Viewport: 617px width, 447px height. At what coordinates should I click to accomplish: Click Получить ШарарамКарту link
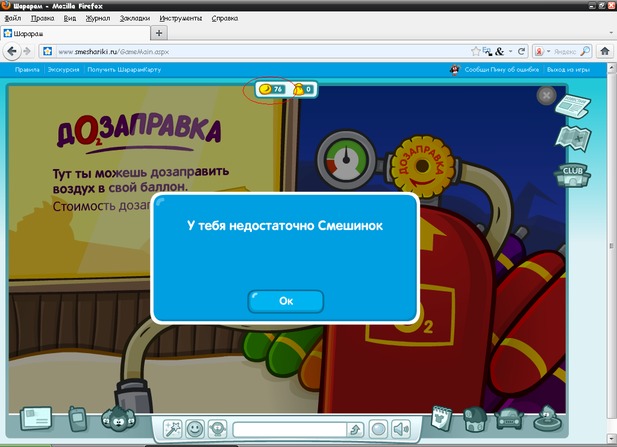click(124, 70)
